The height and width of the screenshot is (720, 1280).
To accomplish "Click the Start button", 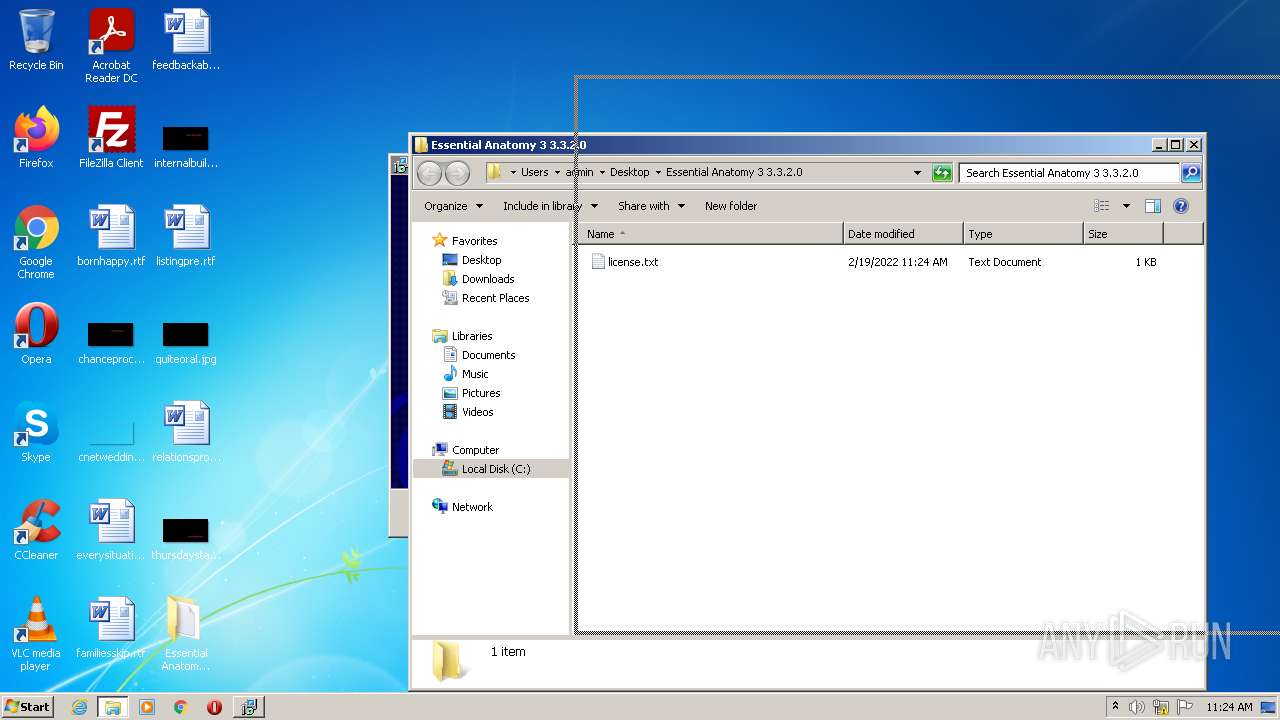I will coord(27,707).
